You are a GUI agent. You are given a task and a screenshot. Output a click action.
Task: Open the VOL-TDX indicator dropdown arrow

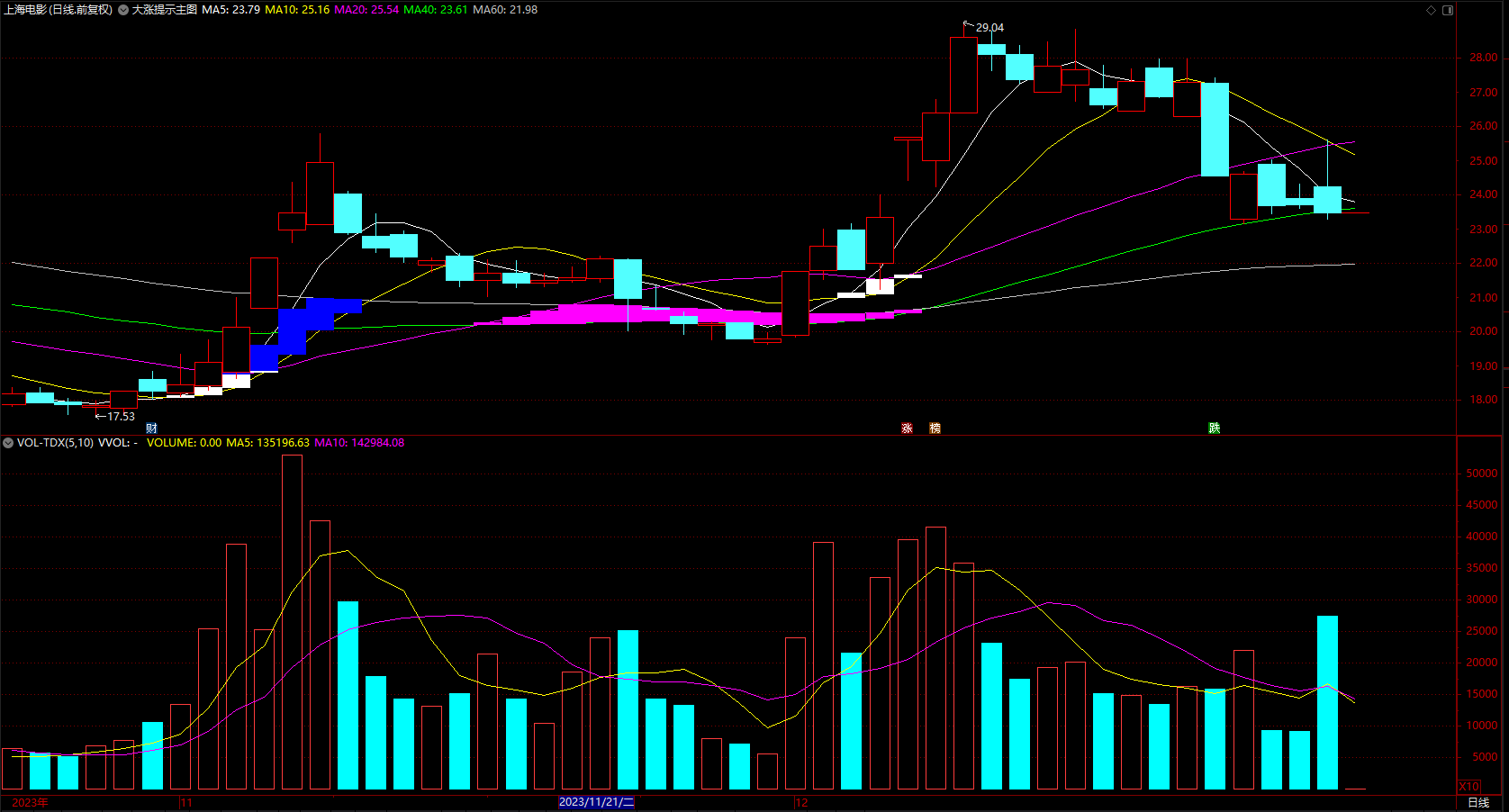8,443
